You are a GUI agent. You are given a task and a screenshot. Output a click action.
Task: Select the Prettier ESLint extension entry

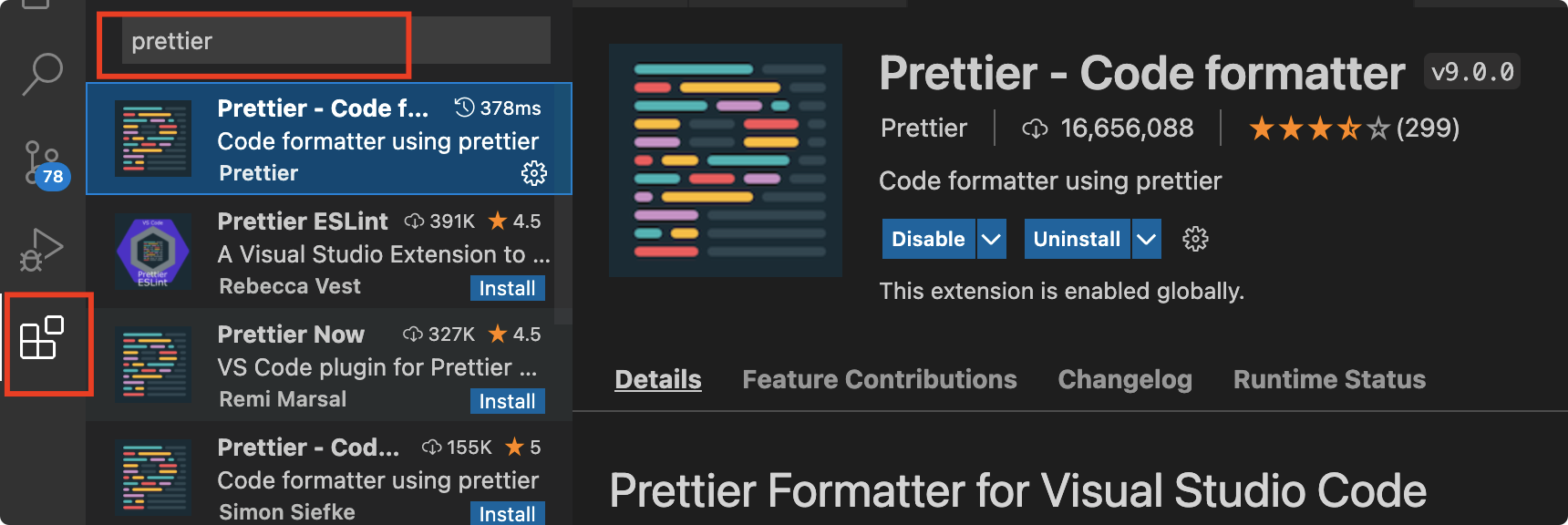click(x=329, y=252)
